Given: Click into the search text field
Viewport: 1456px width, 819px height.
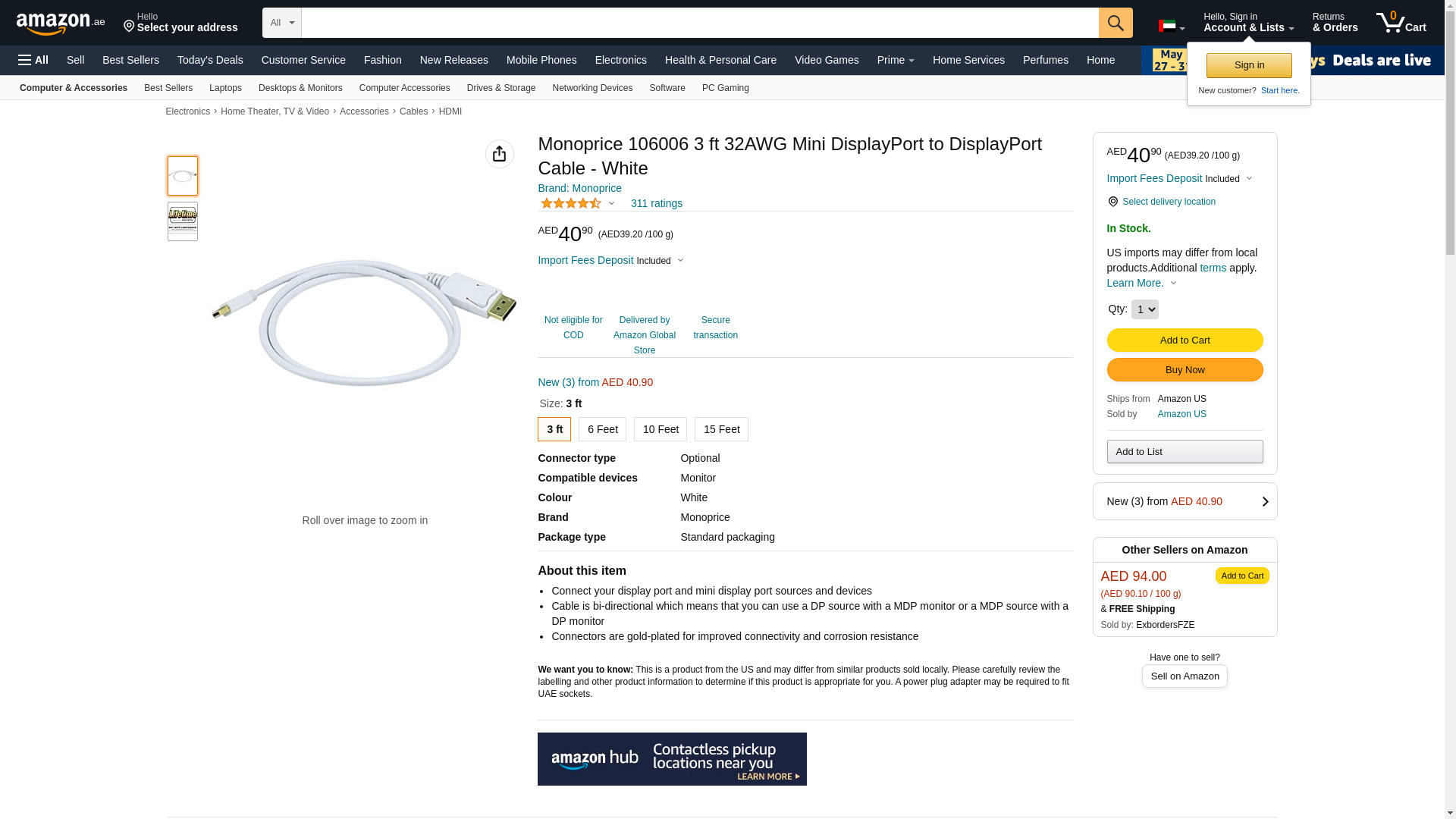Looking at the screenshot, I should point(699,23).
